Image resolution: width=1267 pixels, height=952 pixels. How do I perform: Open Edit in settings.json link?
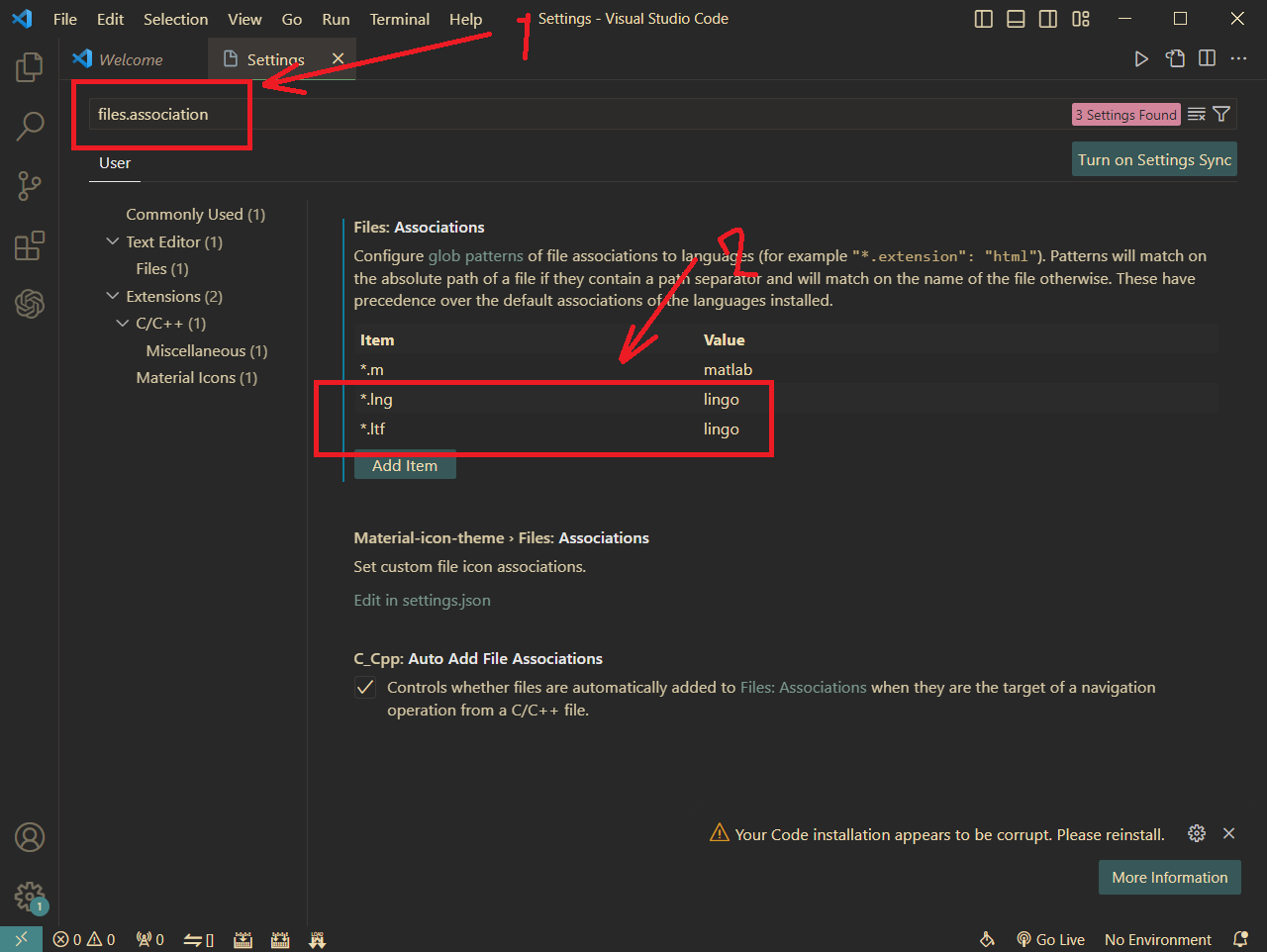tap(422, 600)
